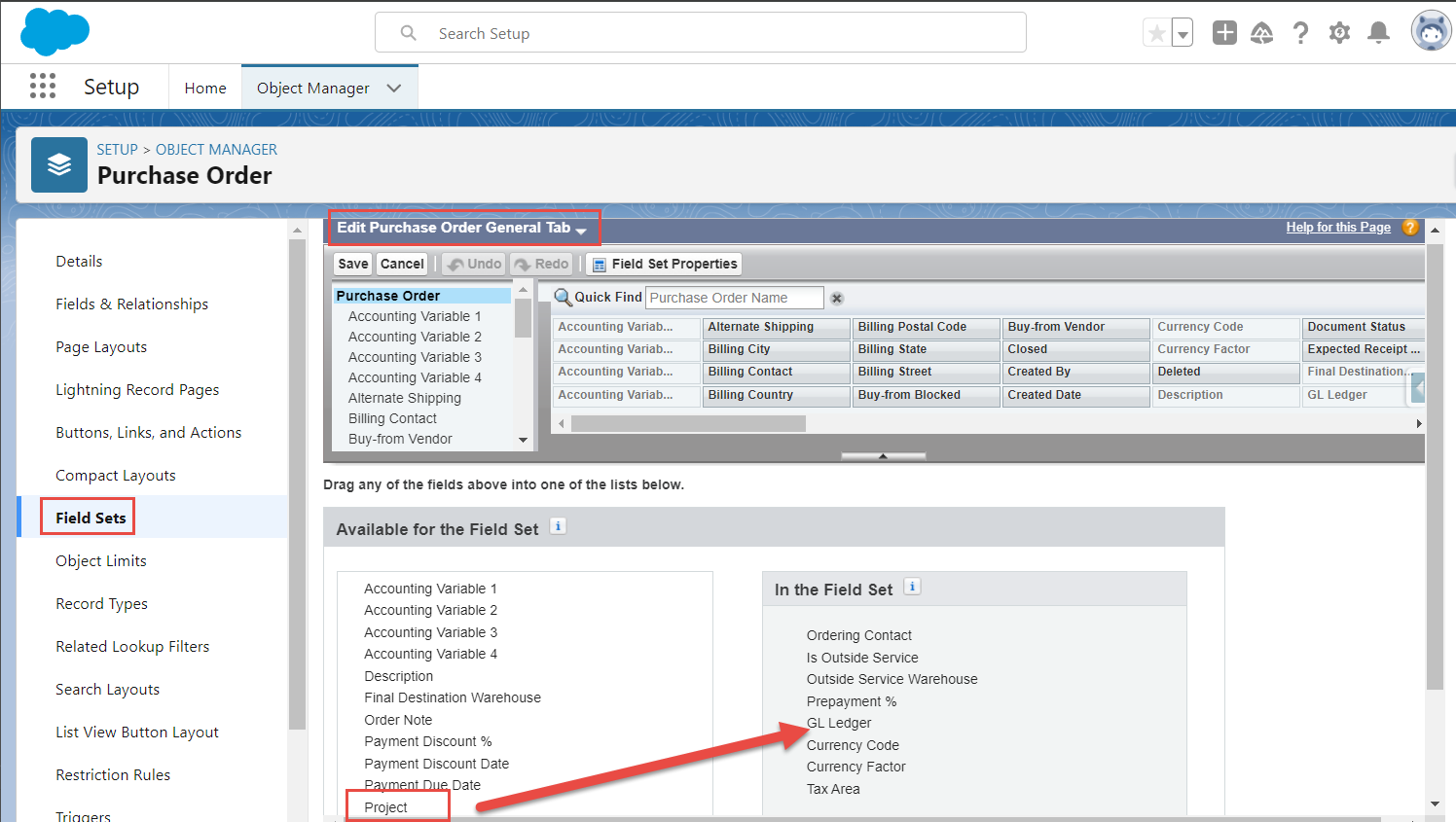This screenshot has width=1456, height=822.
Task: Click the Salesforce cloud logo
Action: 55,32
